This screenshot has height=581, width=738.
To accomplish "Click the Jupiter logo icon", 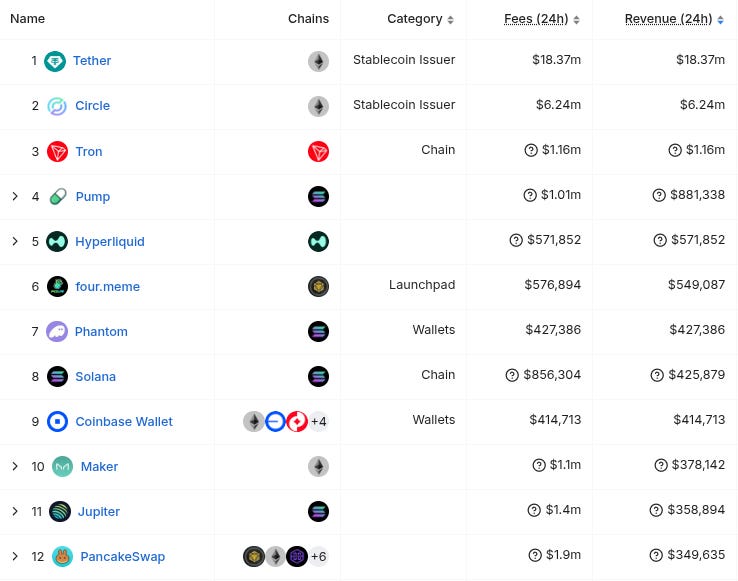I will coord(60,511).
